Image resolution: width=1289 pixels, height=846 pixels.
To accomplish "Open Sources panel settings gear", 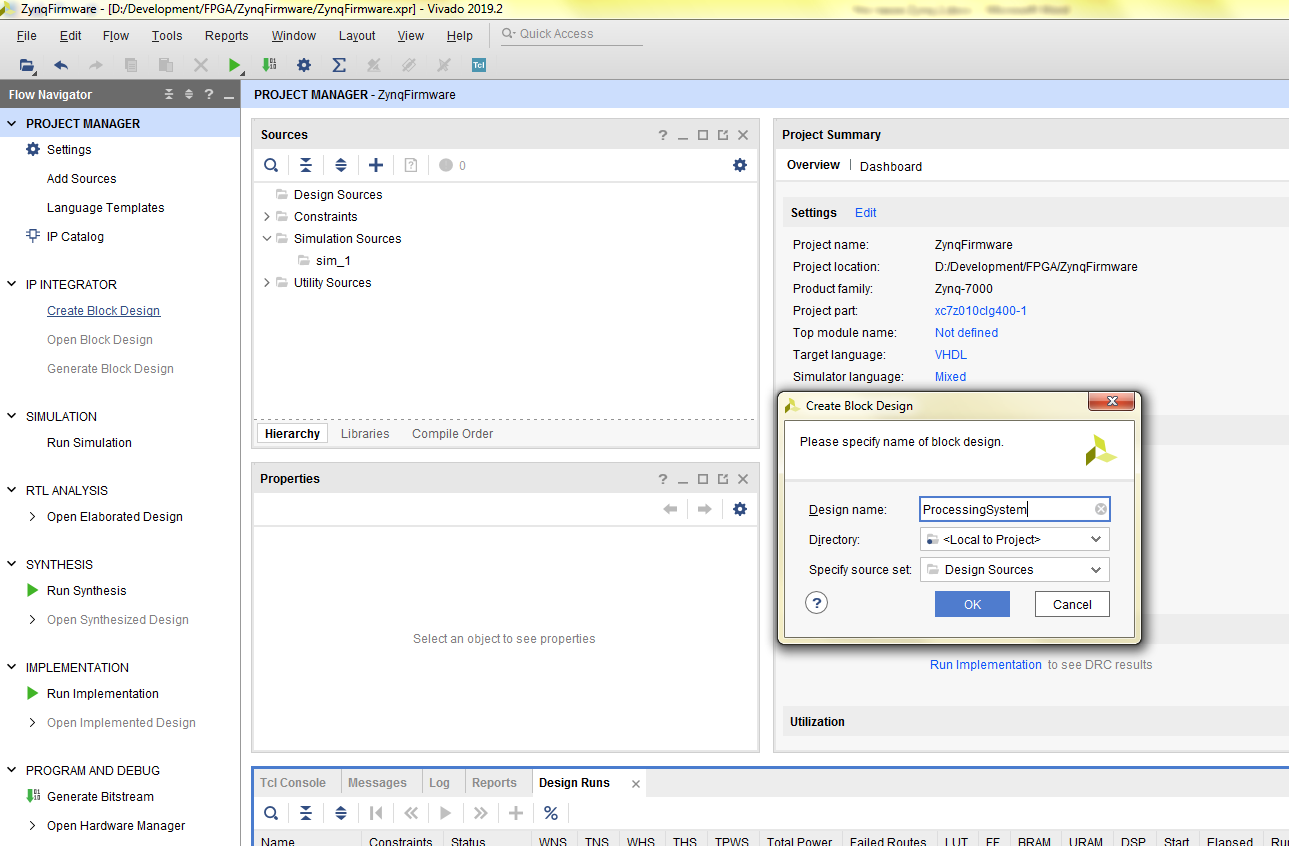I will point(740,165).
